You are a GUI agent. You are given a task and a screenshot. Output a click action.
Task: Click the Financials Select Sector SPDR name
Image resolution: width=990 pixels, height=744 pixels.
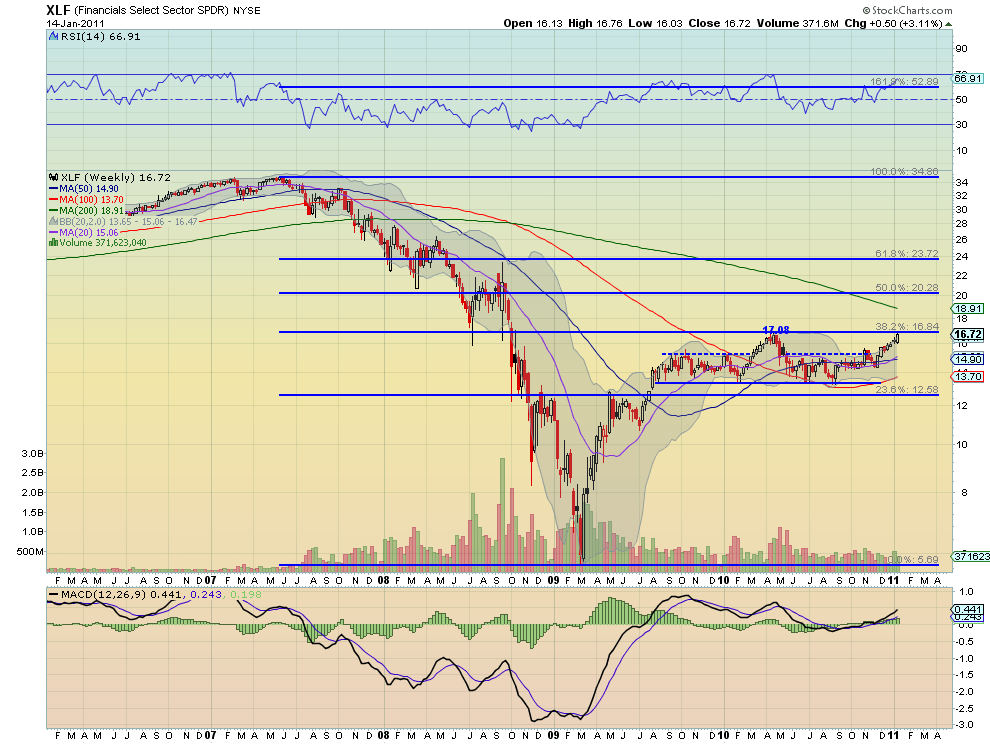pyautogui.click(x=152, y=11)
